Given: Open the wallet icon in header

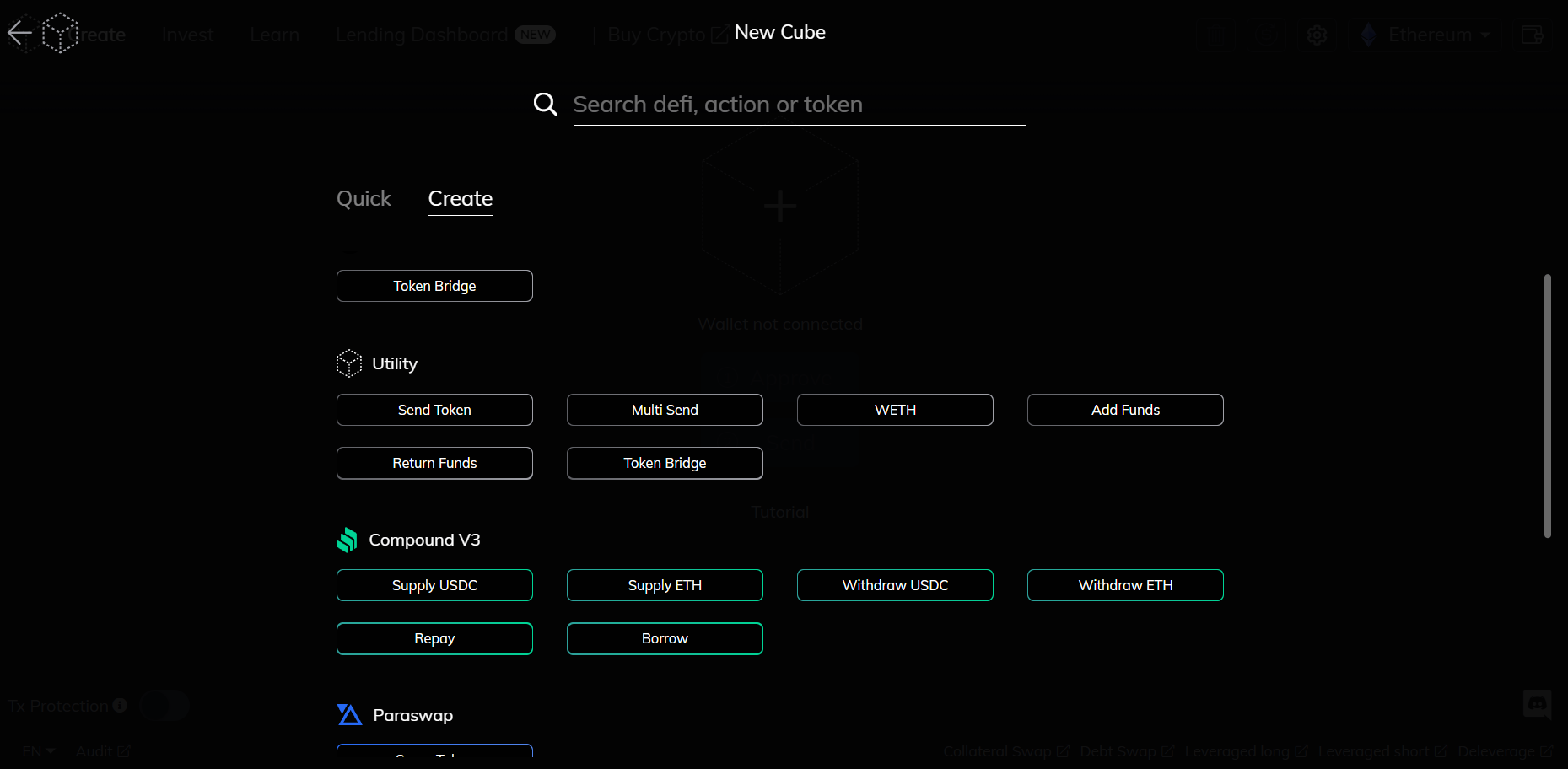Looking at the screenshot, I should click(1532, 35).
